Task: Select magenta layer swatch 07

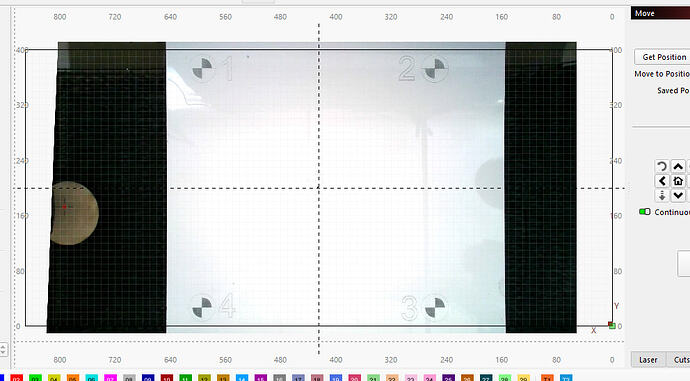Action: tap(110, 377)
